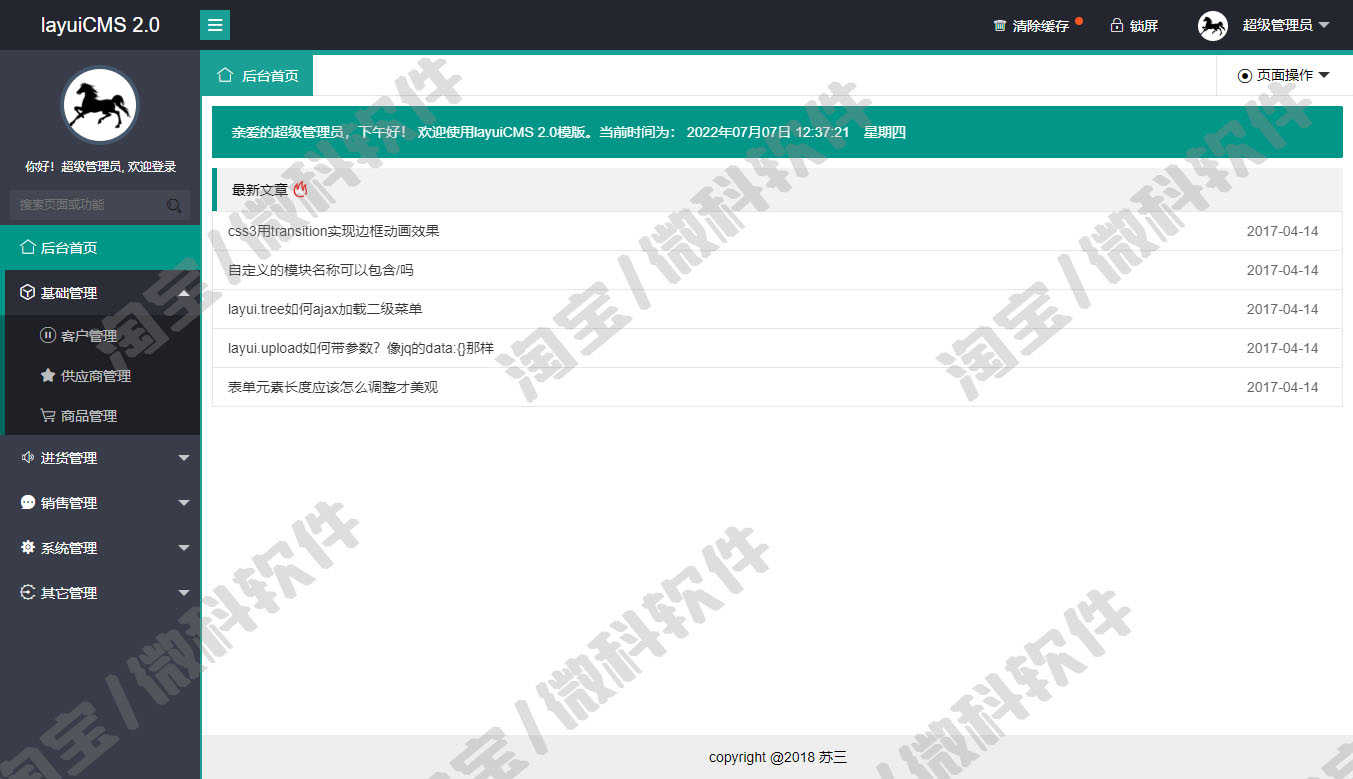Open article about css3 transition边框动画效果
This screenshot has width=1353, height=779.
[334, 231]
